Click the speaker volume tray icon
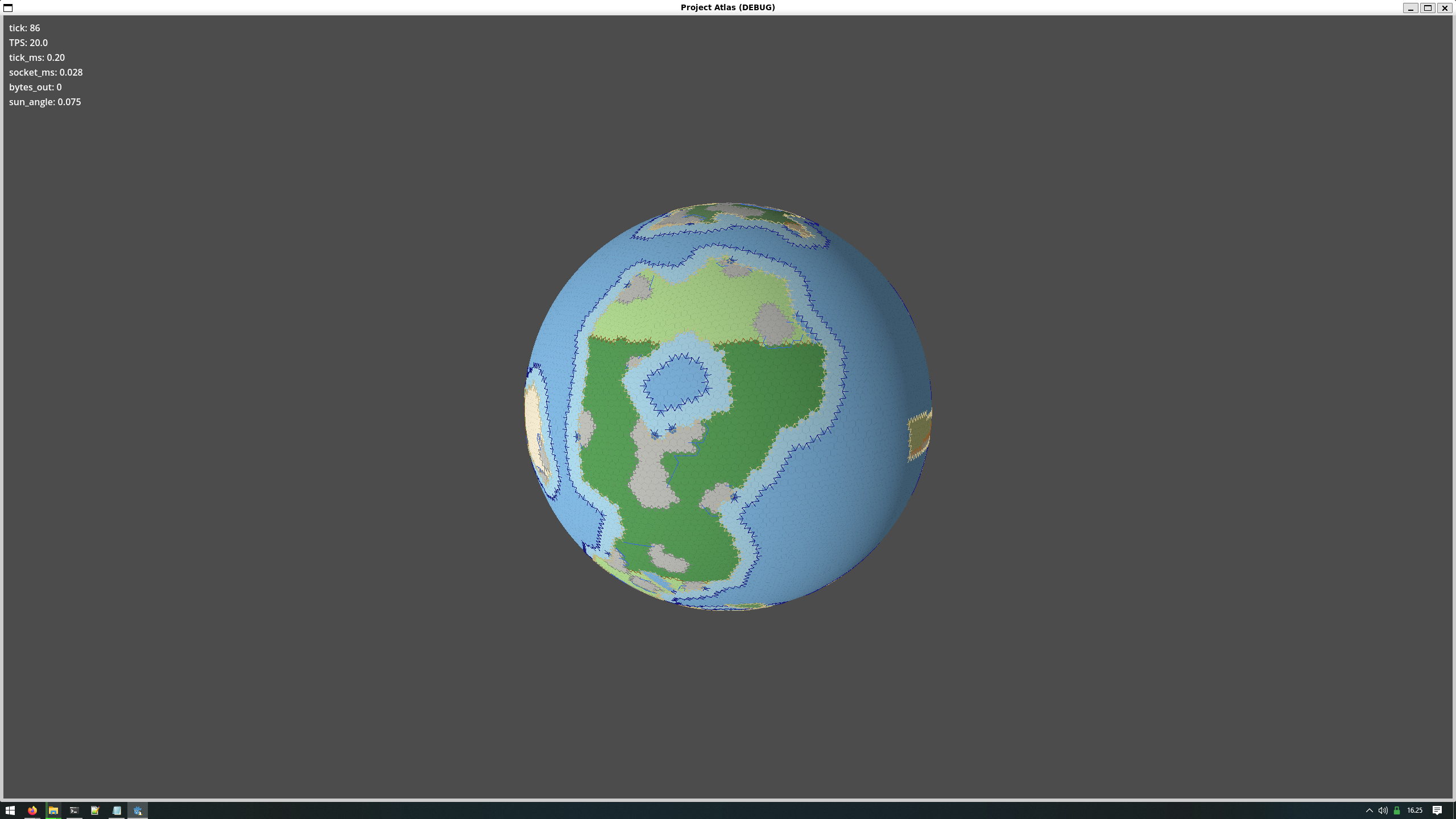 [1383, 810]
